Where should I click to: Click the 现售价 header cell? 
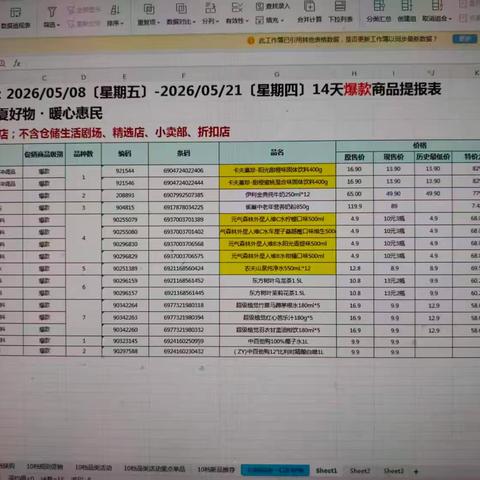point(394,157)
